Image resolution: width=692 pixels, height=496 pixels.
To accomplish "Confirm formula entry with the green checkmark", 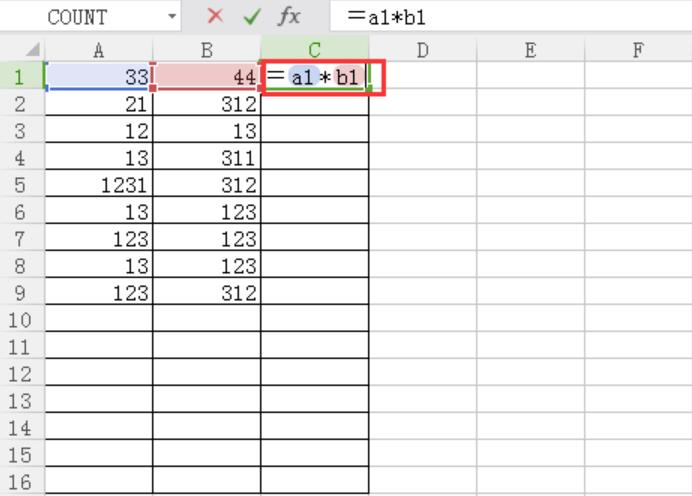I will [252, 17].
